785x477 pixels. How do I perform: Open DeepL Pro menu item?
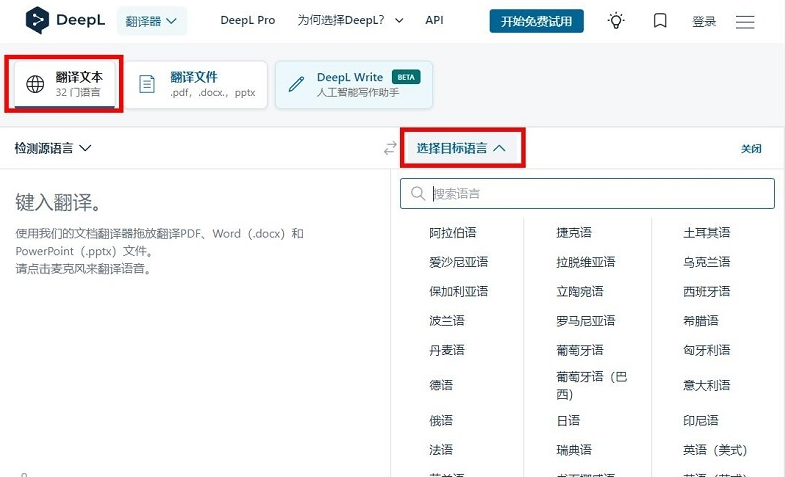point(248,21)
